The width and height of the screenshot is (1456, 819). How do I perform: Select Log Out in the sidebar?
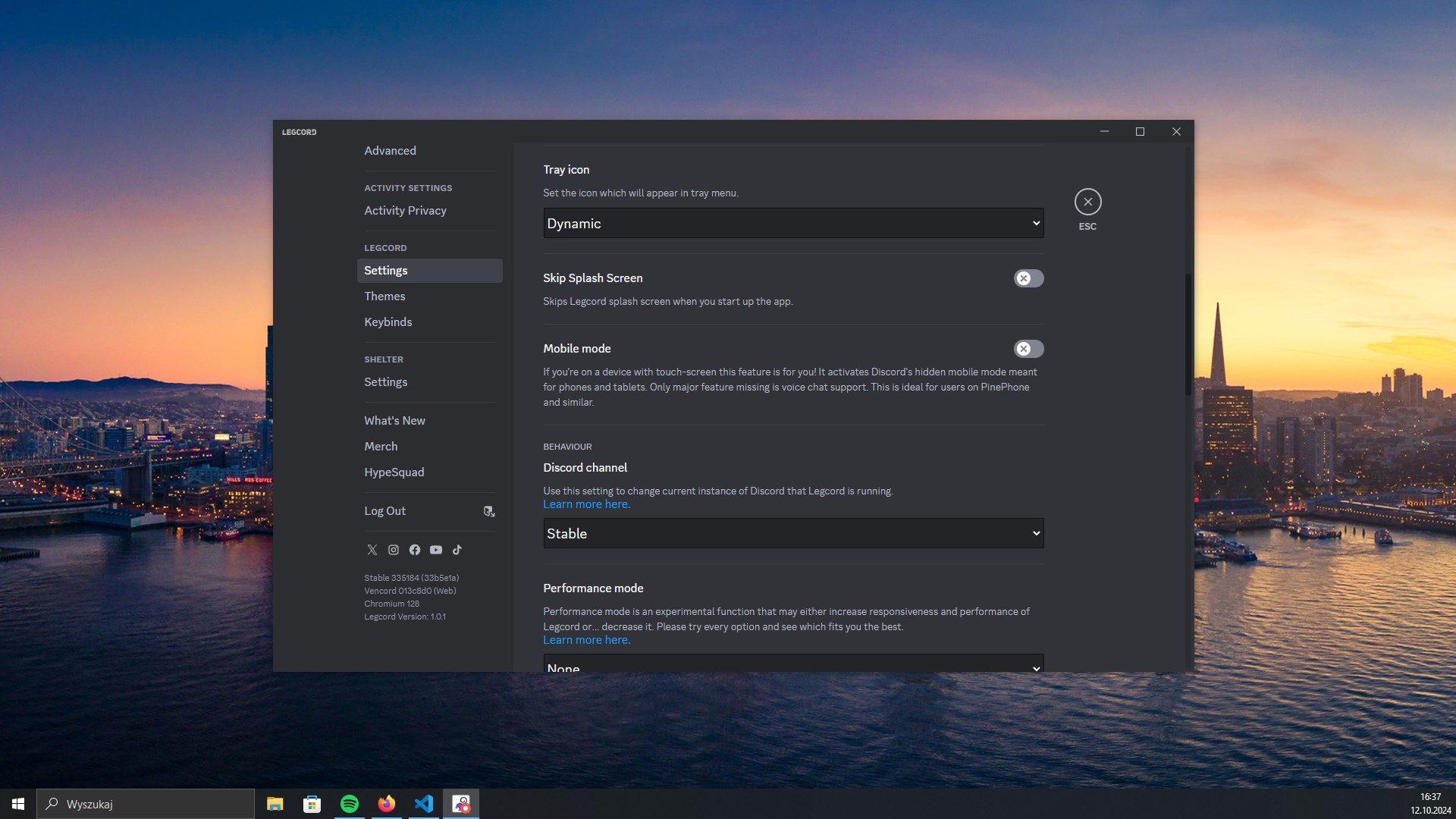point(384,510)
